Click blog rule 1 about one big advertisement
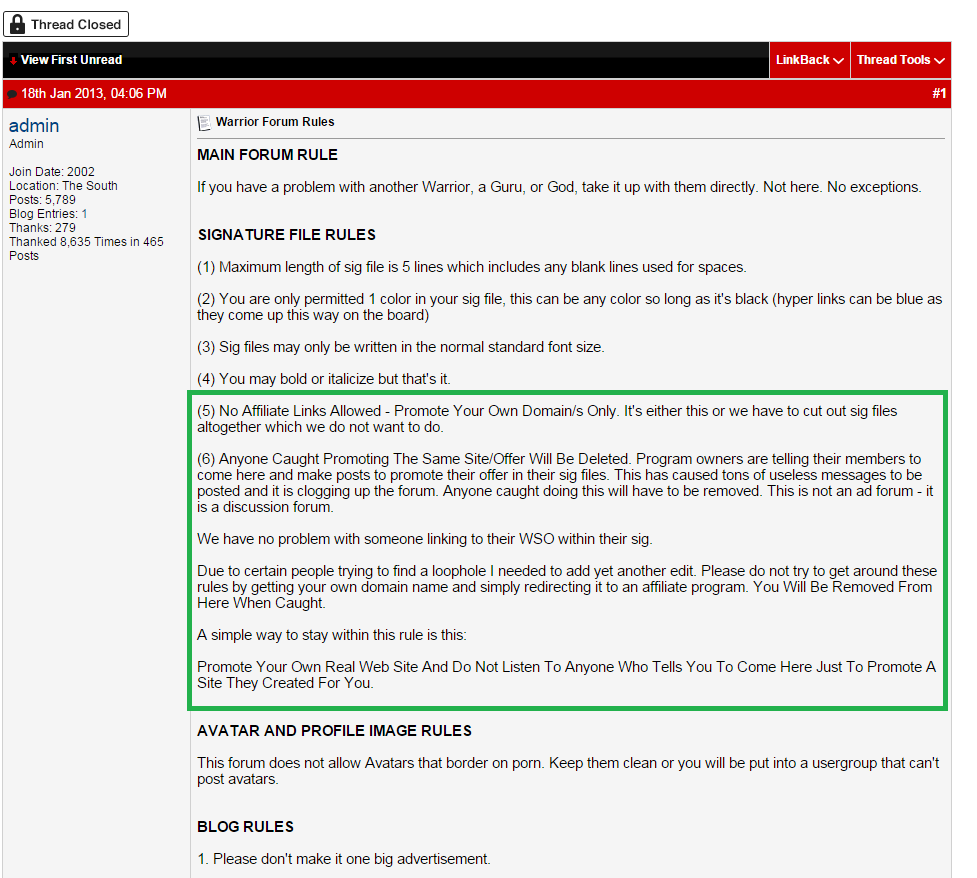The image size is (977, 878). (344, 859)
